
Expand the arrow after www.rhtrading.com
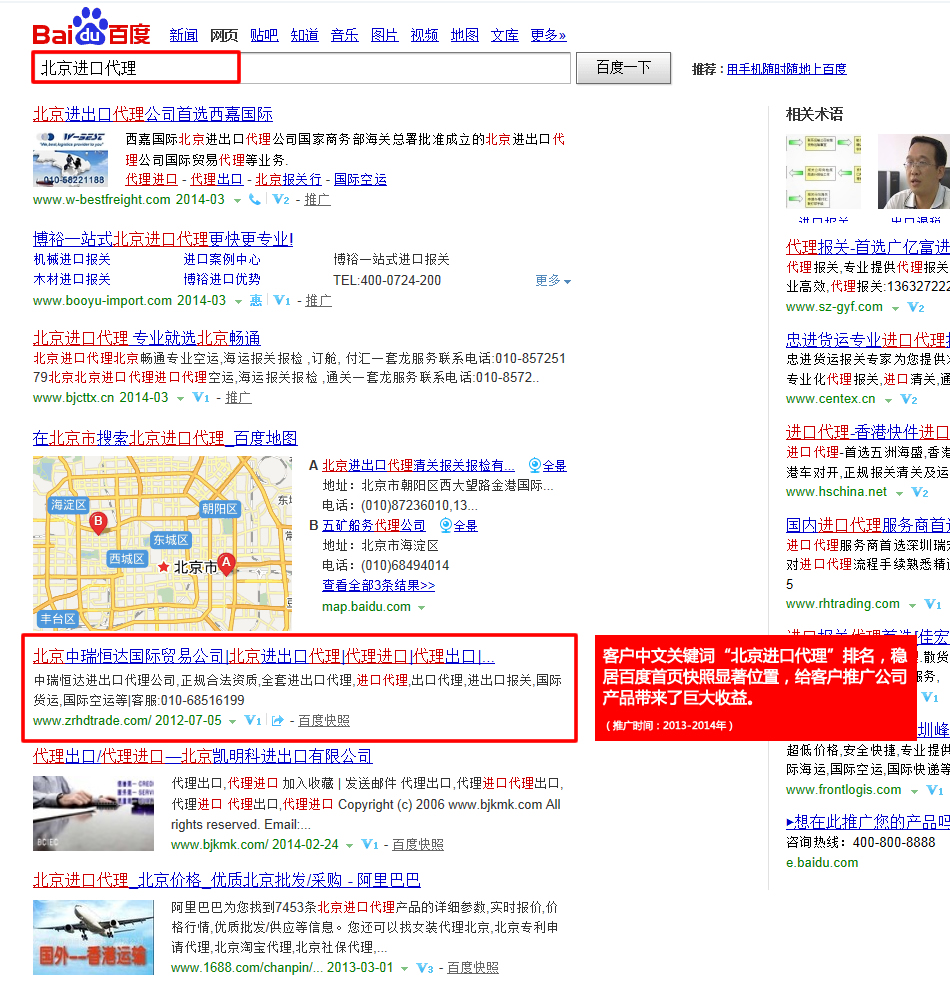coord(912,606)
